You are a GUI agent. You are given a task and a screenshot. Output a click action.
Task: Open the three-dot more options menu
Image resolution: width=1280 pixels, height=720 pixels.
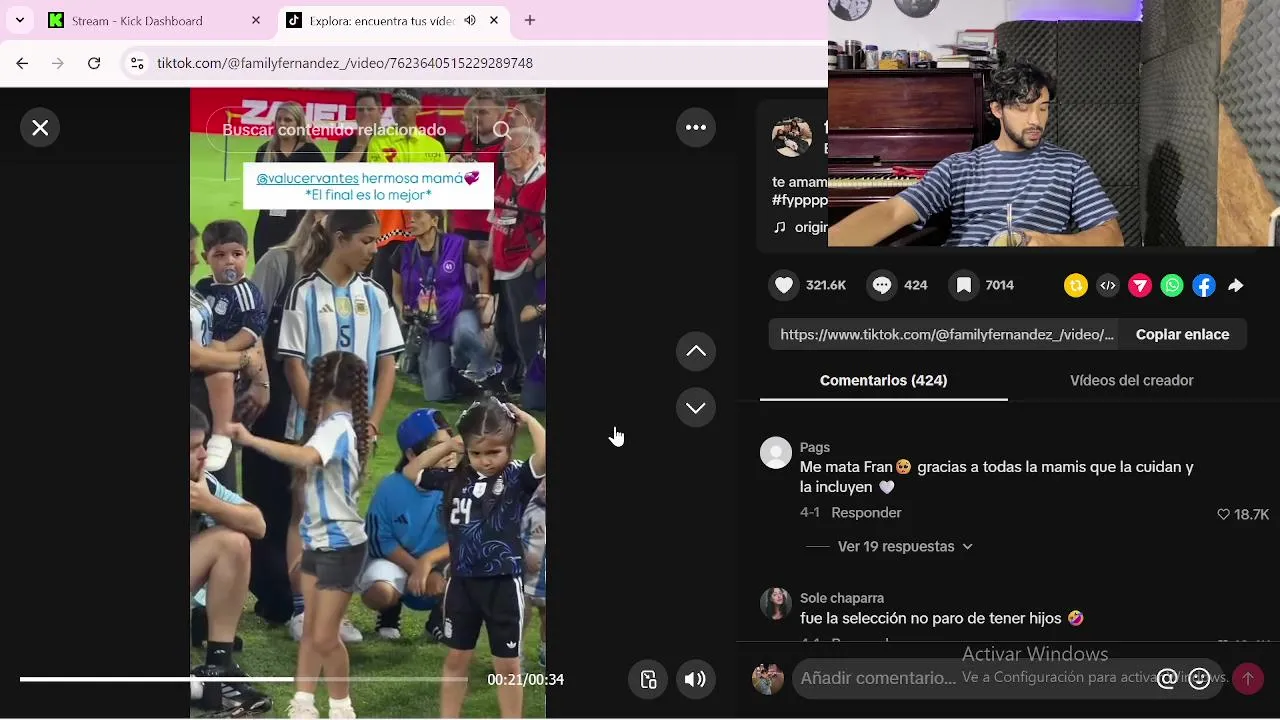(x=696, y=128)
